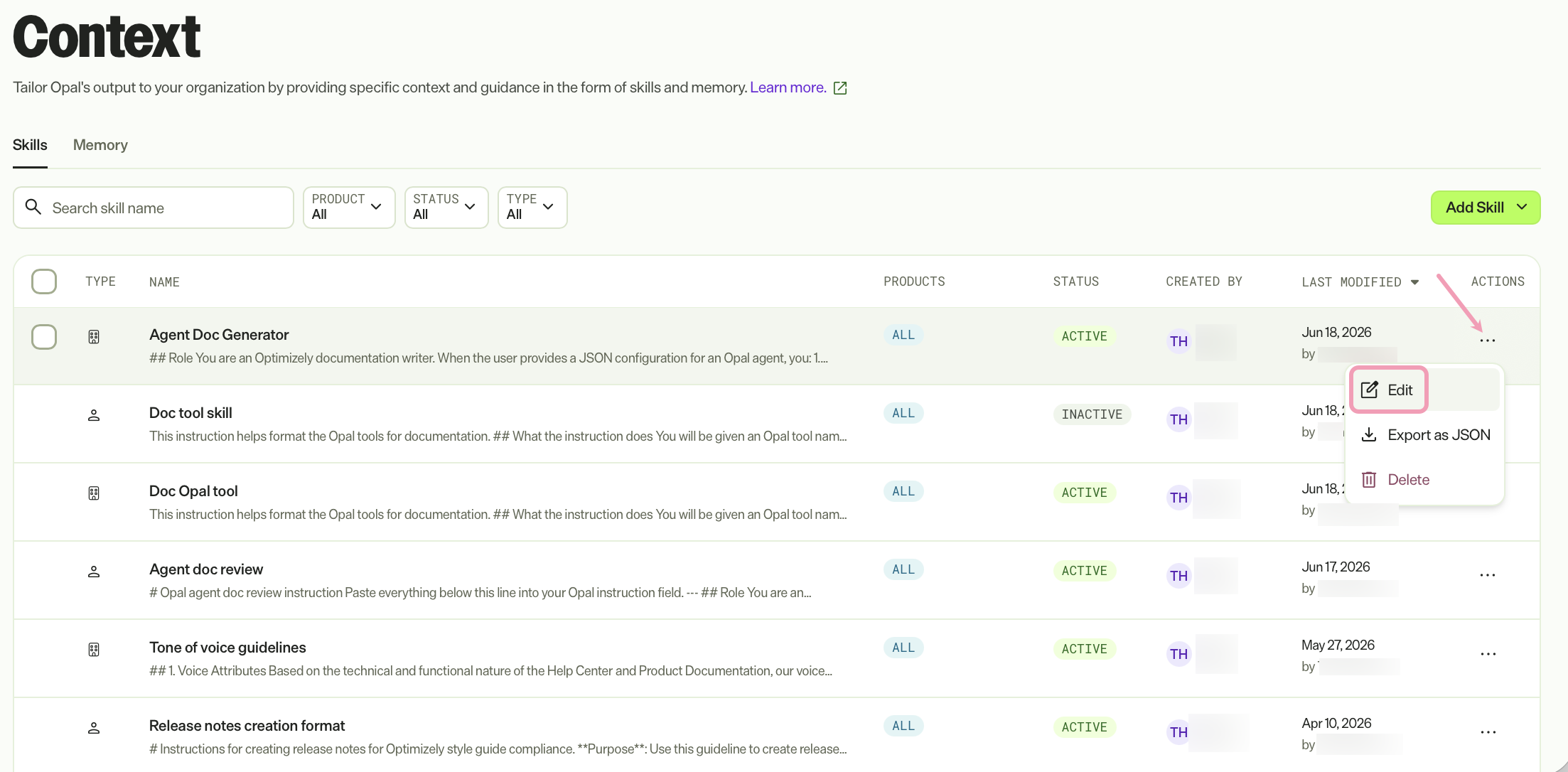Open the Learn more link
This screenshot has width=1568, height=772.
tap(788, 87)
